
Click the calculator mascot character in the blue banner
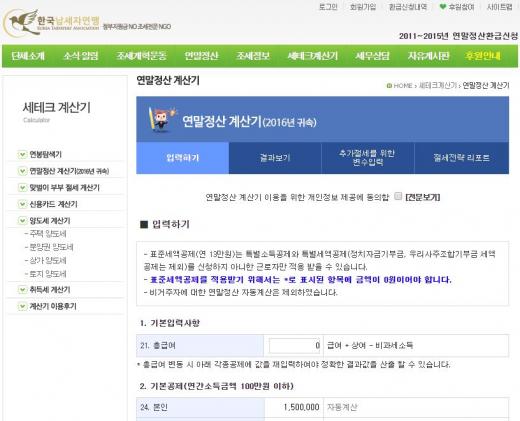[x=162, y=119]
